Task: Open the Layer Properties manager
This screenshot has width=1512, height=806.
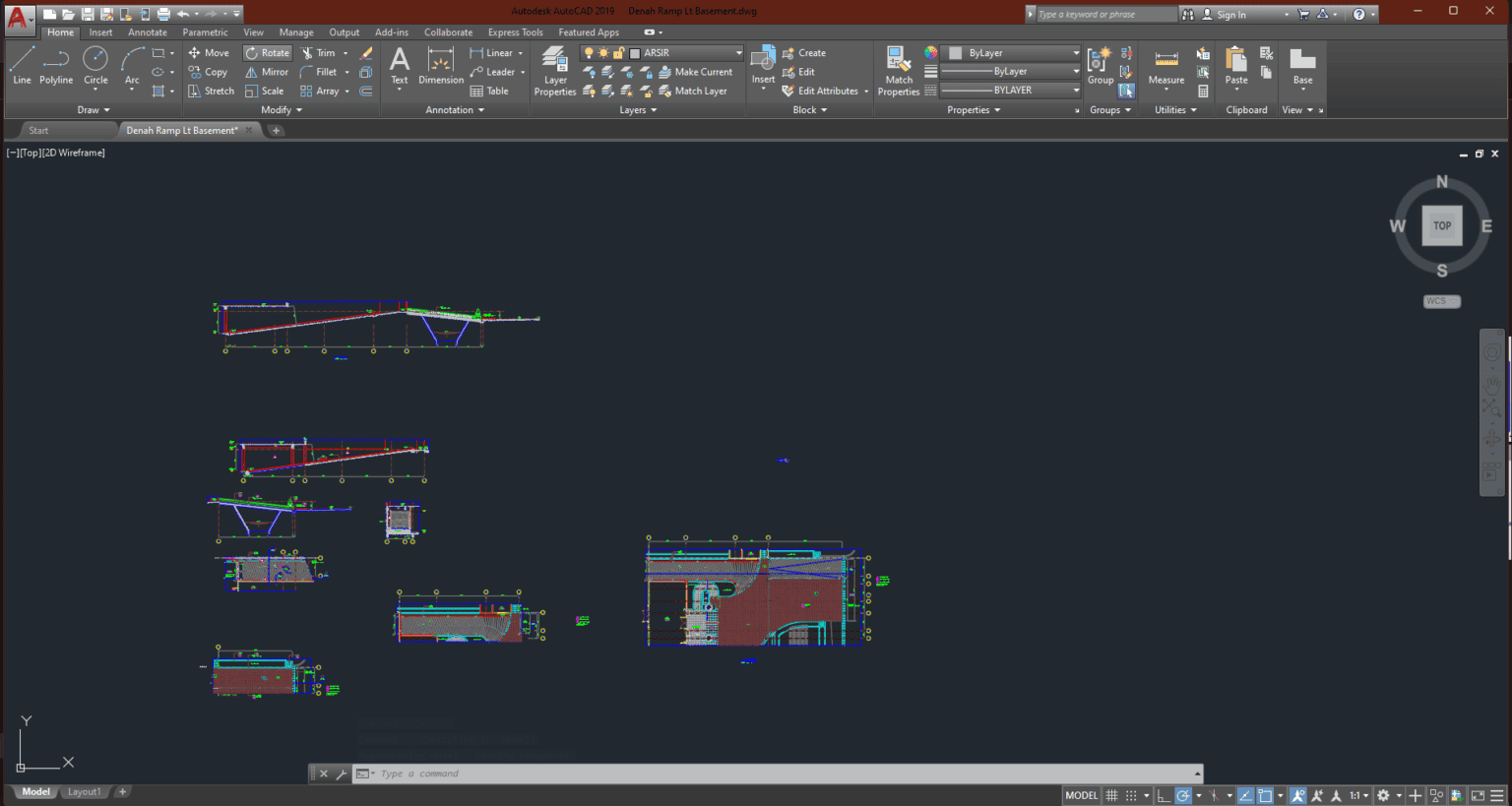Action: 554,69
